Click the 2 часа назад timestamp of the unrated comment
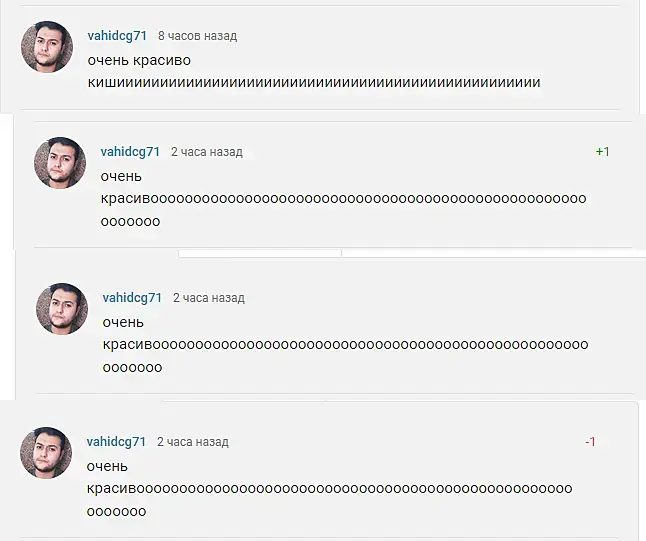 click(x=209, y=298)
